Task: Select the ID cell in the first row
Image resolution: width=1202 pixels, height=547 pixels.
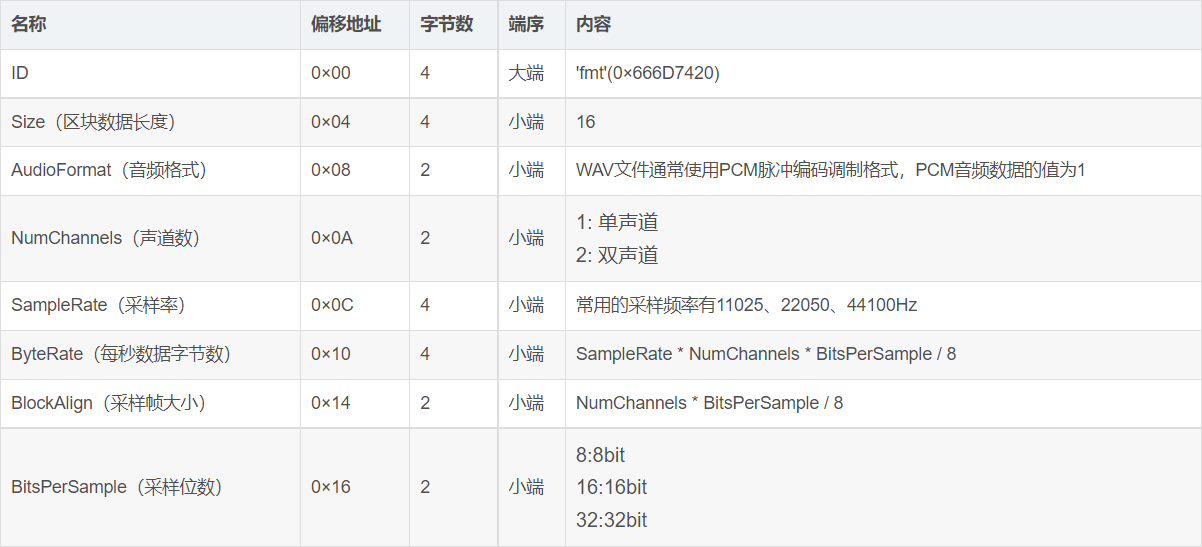Action: point(20,73)
